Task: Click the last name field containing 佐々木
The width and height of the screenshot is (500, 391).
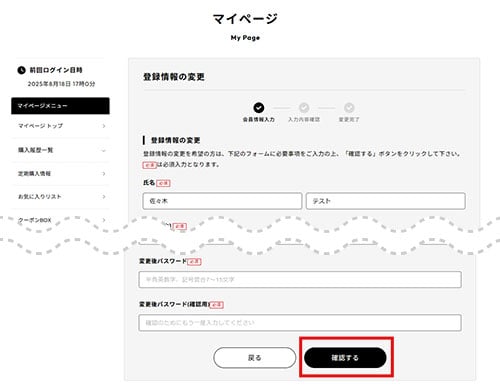Action: 222,201
